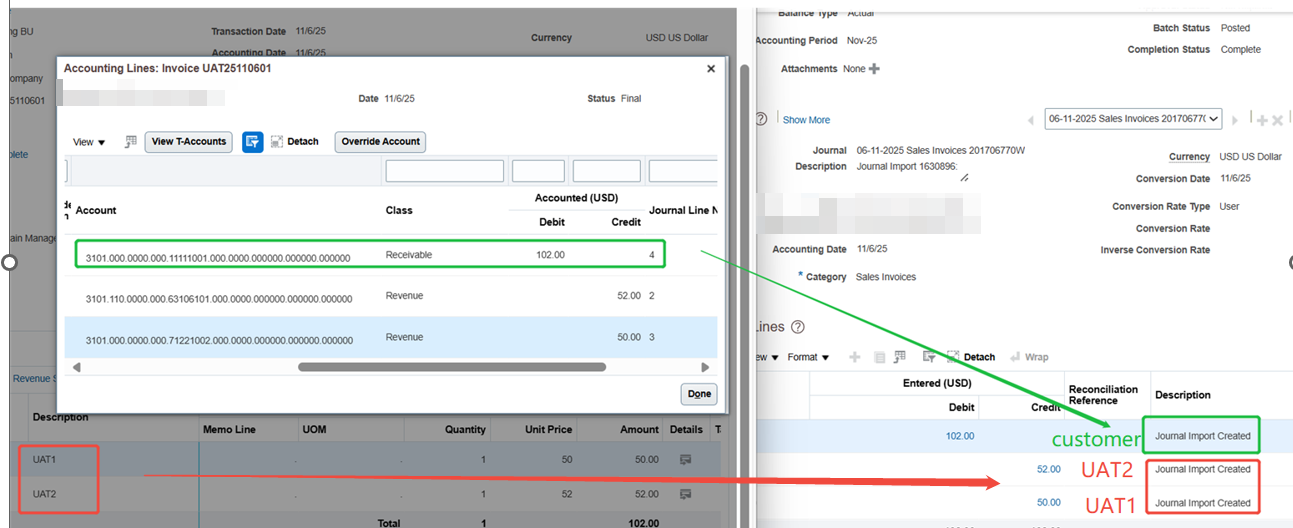Toggle the blue Query By Example filter icon
This screenshot has height=528, width=1293.
pos(253,142)
